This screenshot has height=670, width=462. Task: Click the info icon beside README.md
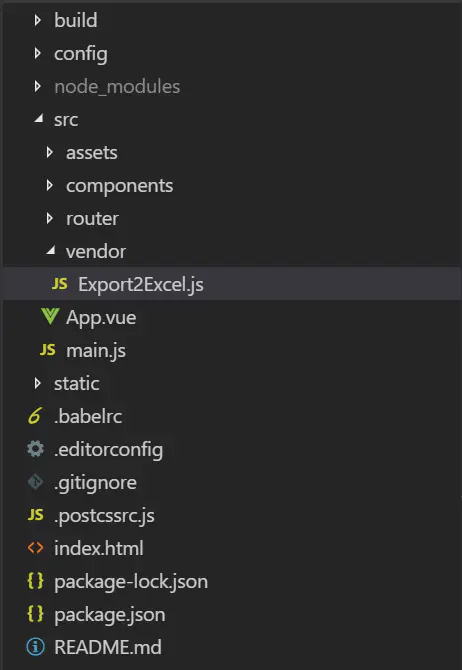(35, 647)
